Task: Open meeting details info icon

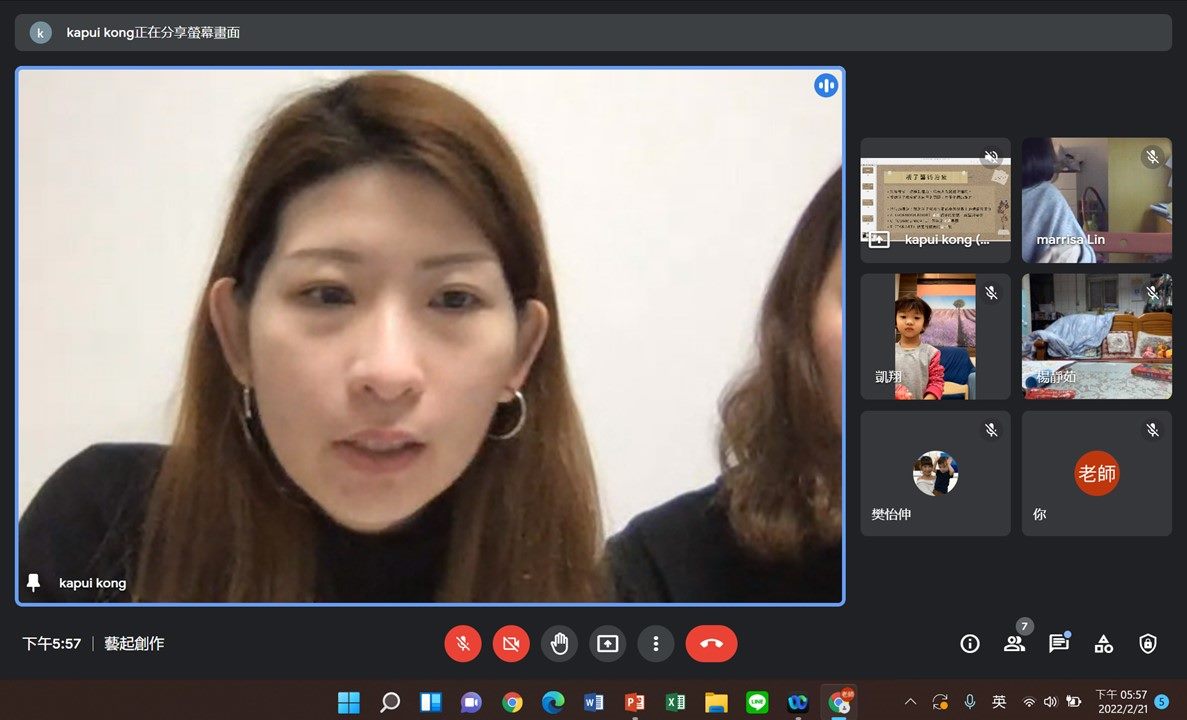Action: pyautogui.click(x=969, y=644)
